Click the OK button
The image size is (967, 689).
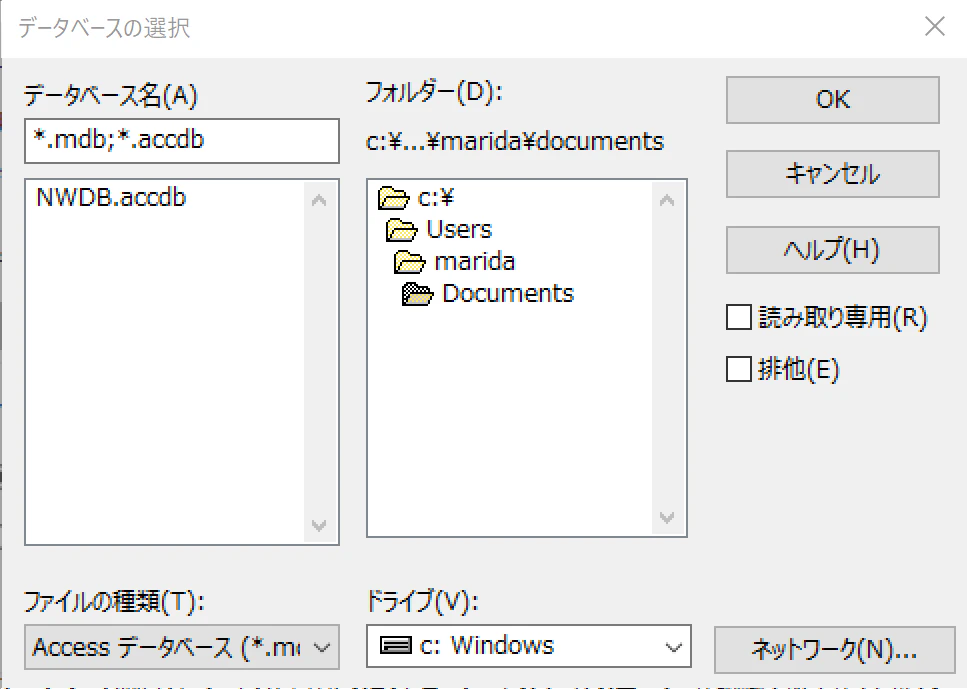pos(833,100)
